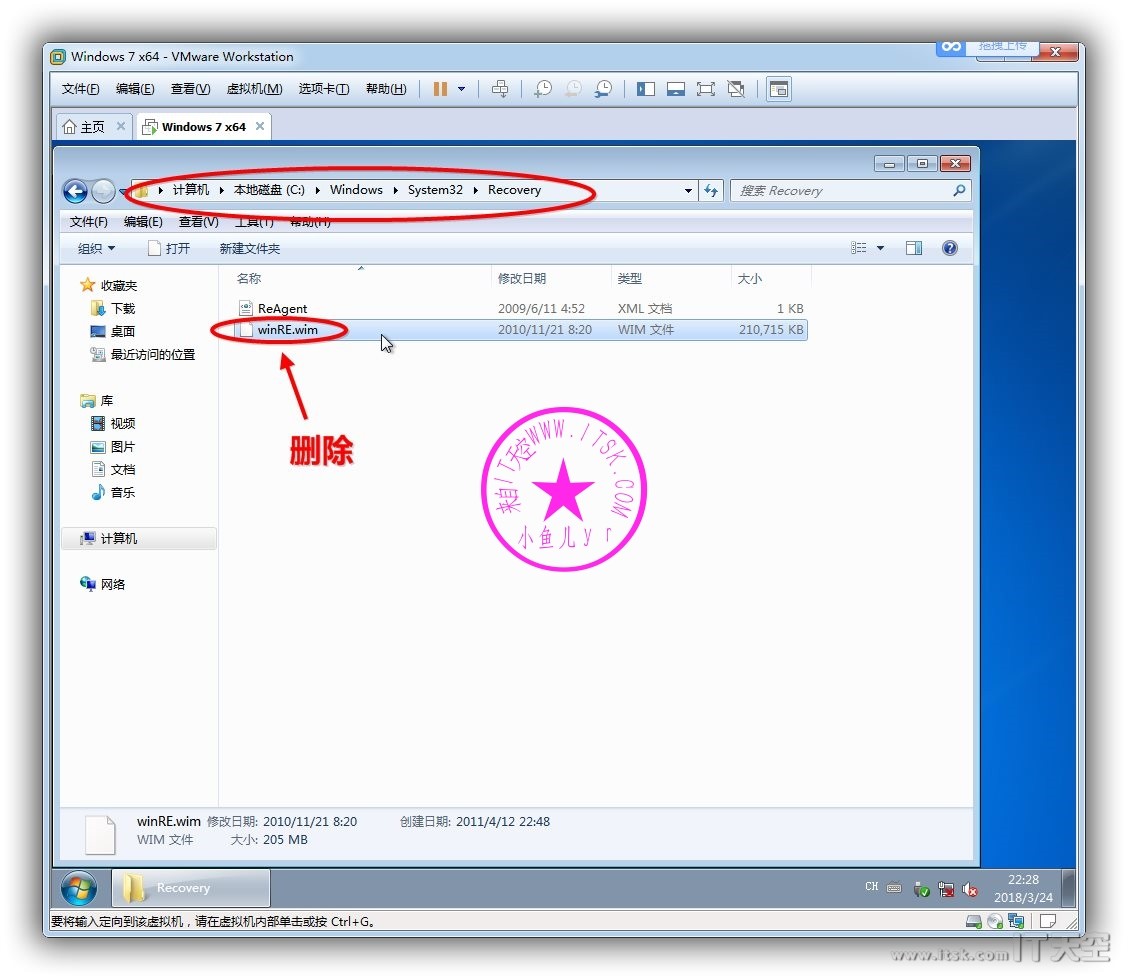Open the power options dropdown arrow
Screen dimensions: 1128x980
point(461,89)
